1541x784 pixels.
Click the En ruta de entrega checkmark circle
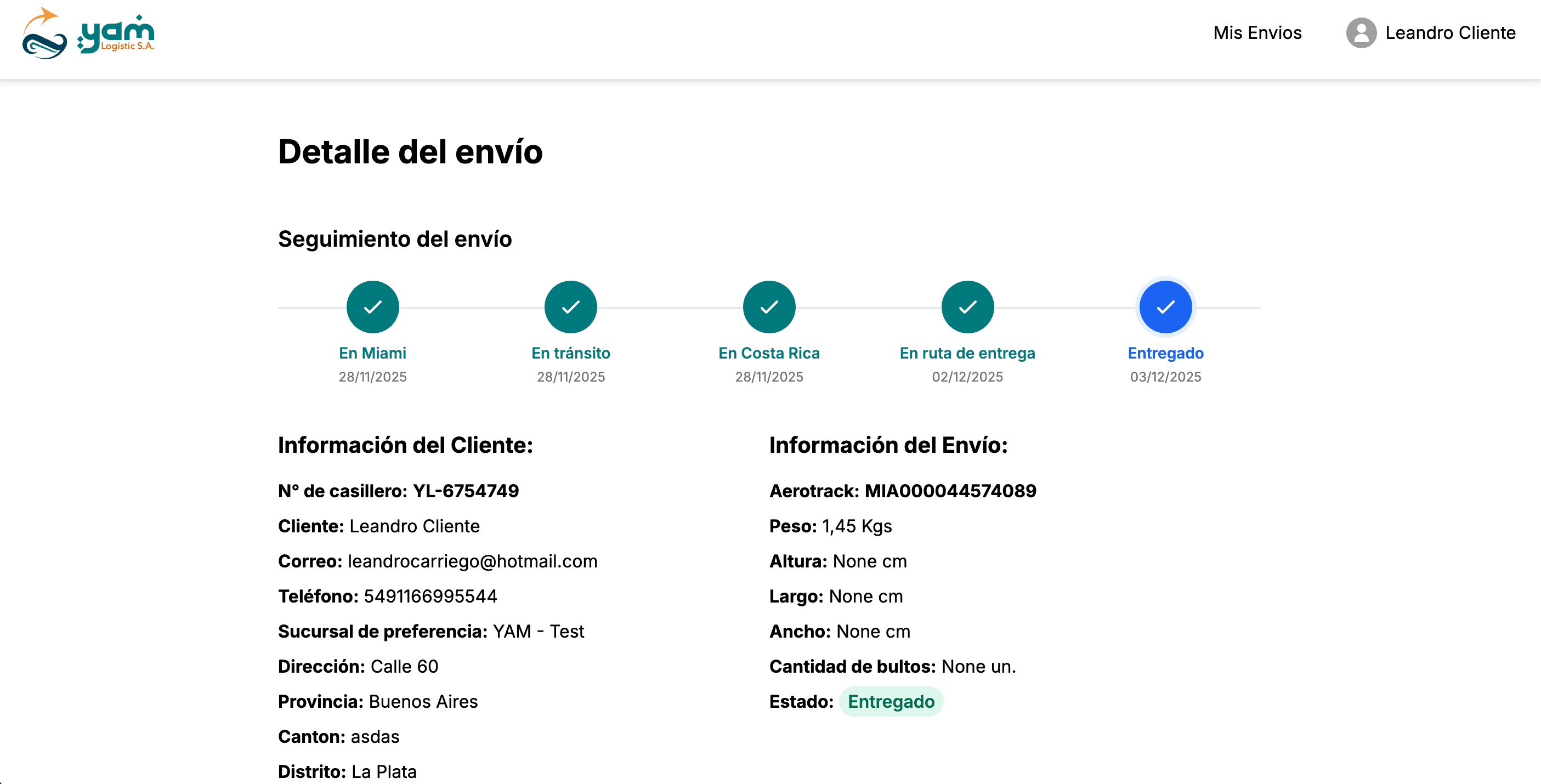(967, 307)
